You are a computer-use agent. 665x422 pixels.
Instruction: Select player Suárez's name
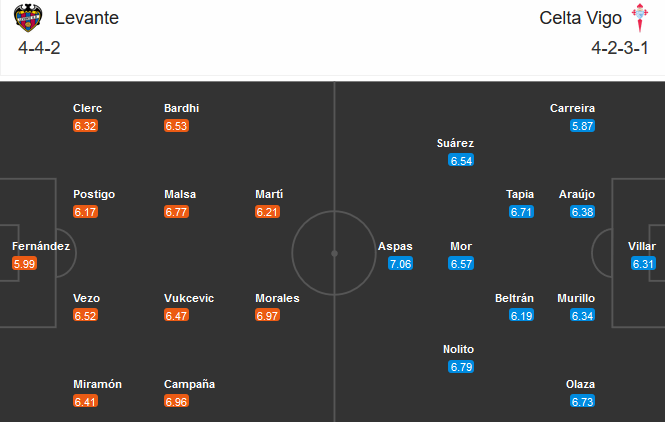pyautogui.click(x=456, y=143)
